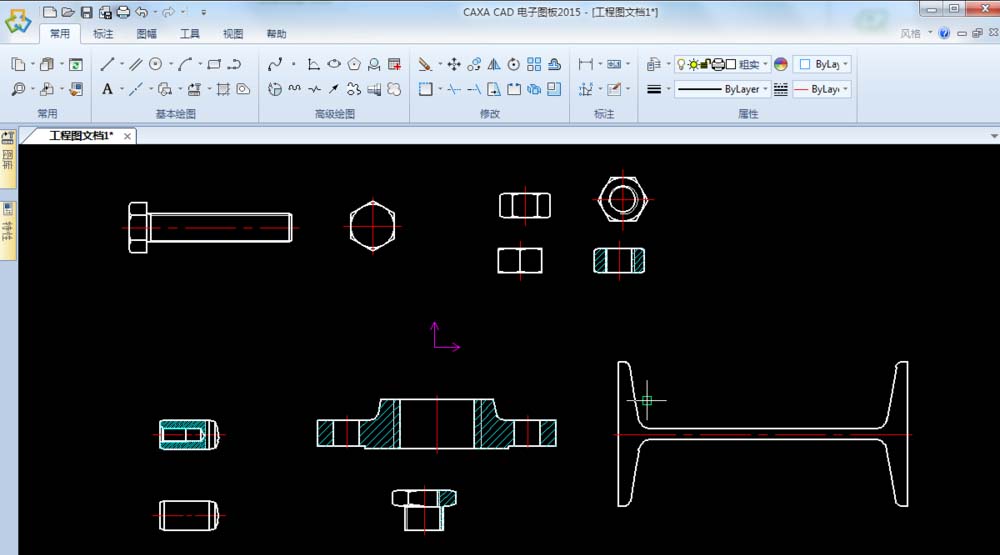Close the 工程图文档1 document tab

coord(126,135)
